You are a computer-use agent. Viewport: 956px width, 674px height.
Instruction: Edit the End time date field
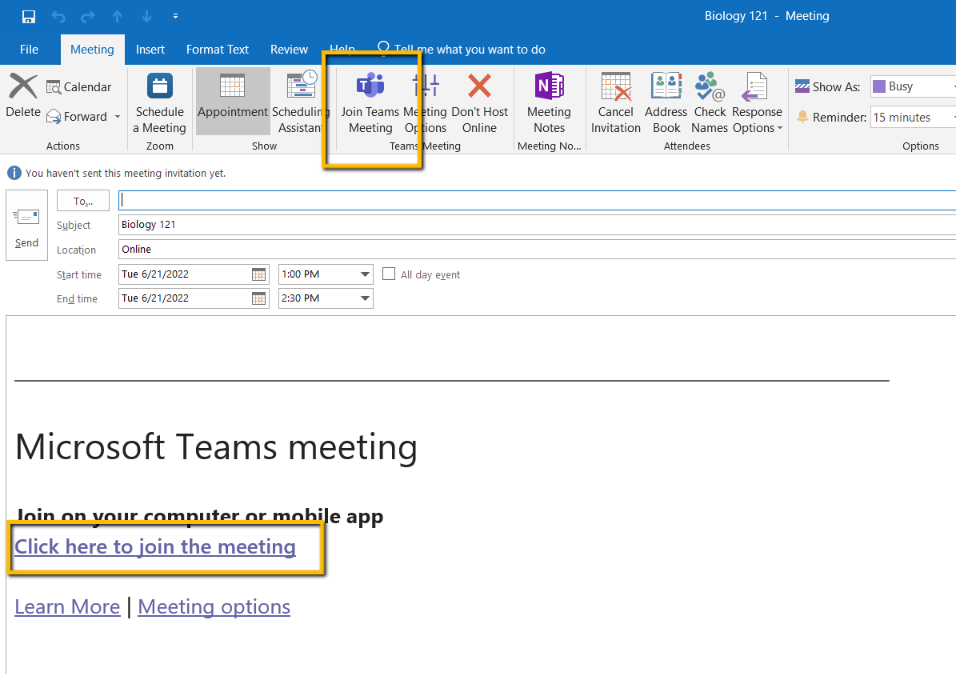point(184,298)
